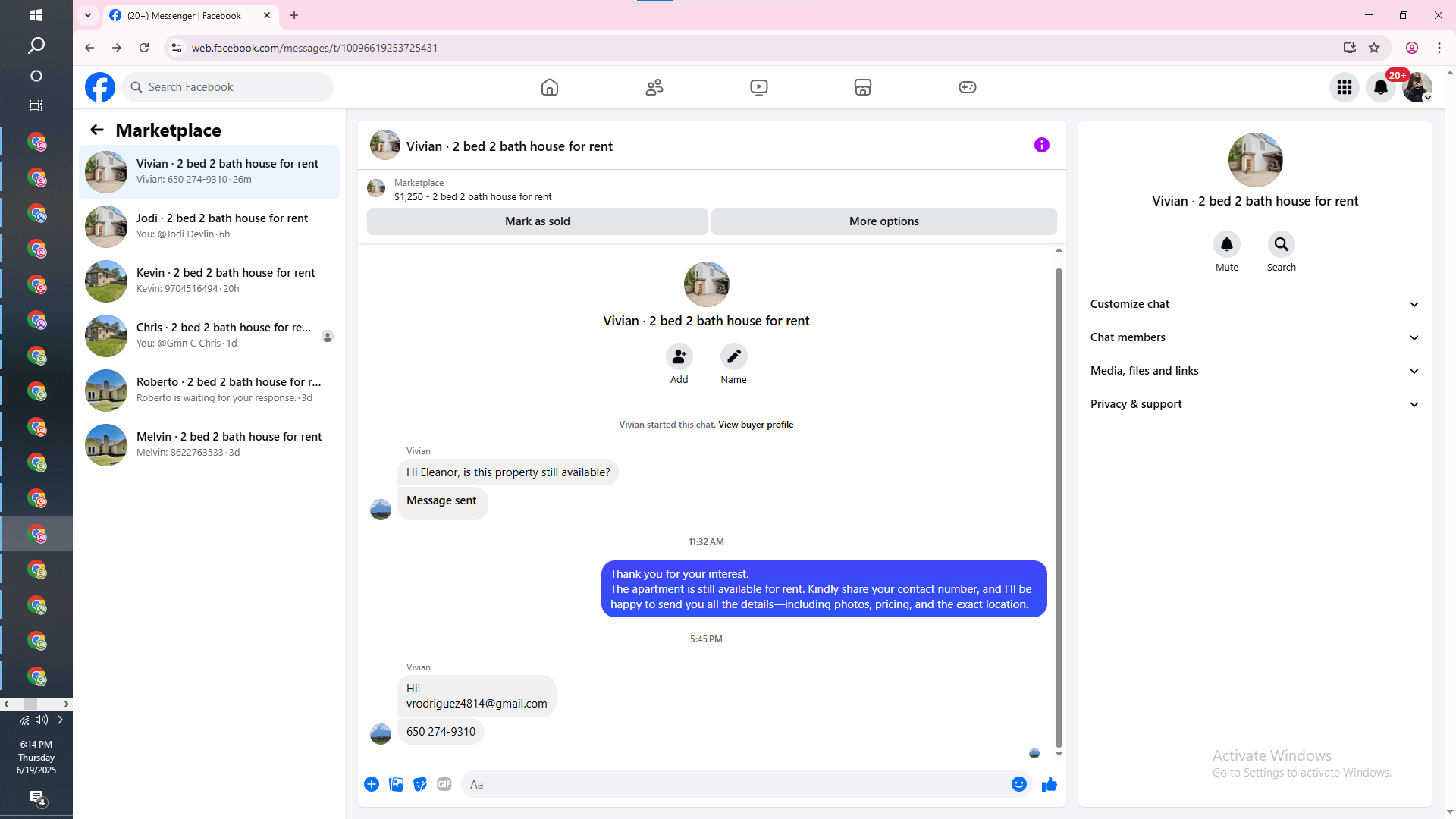Click the chat scrollbar
1456x819 pixels.
point(1059,507)
